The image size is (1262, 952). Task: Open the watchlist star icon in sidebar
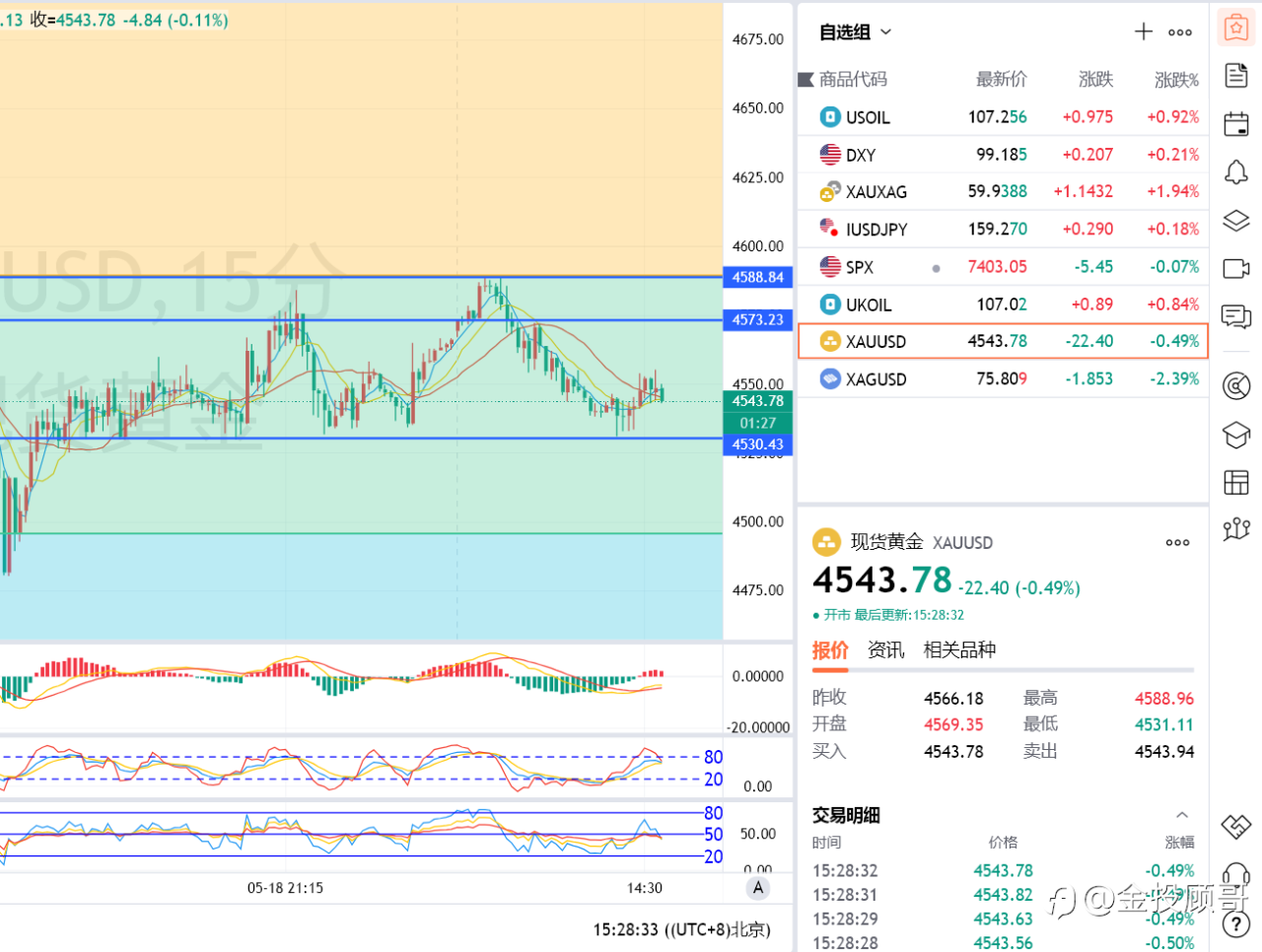tap(1236, 28)
